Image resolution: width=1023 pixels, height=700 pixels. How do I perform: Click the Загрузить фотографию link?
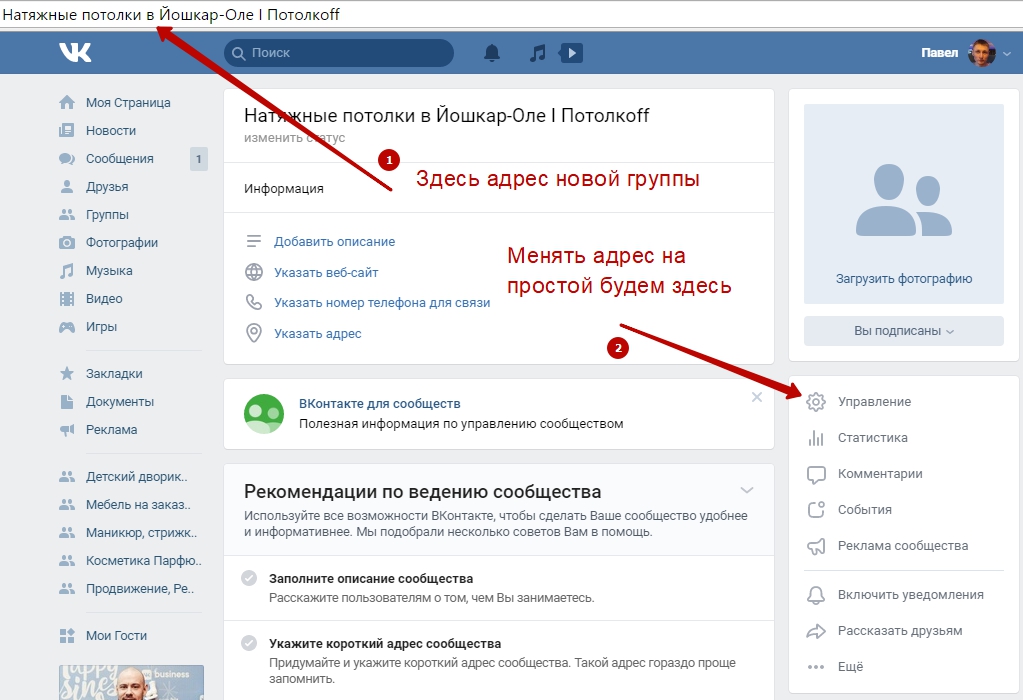(904, 279)
